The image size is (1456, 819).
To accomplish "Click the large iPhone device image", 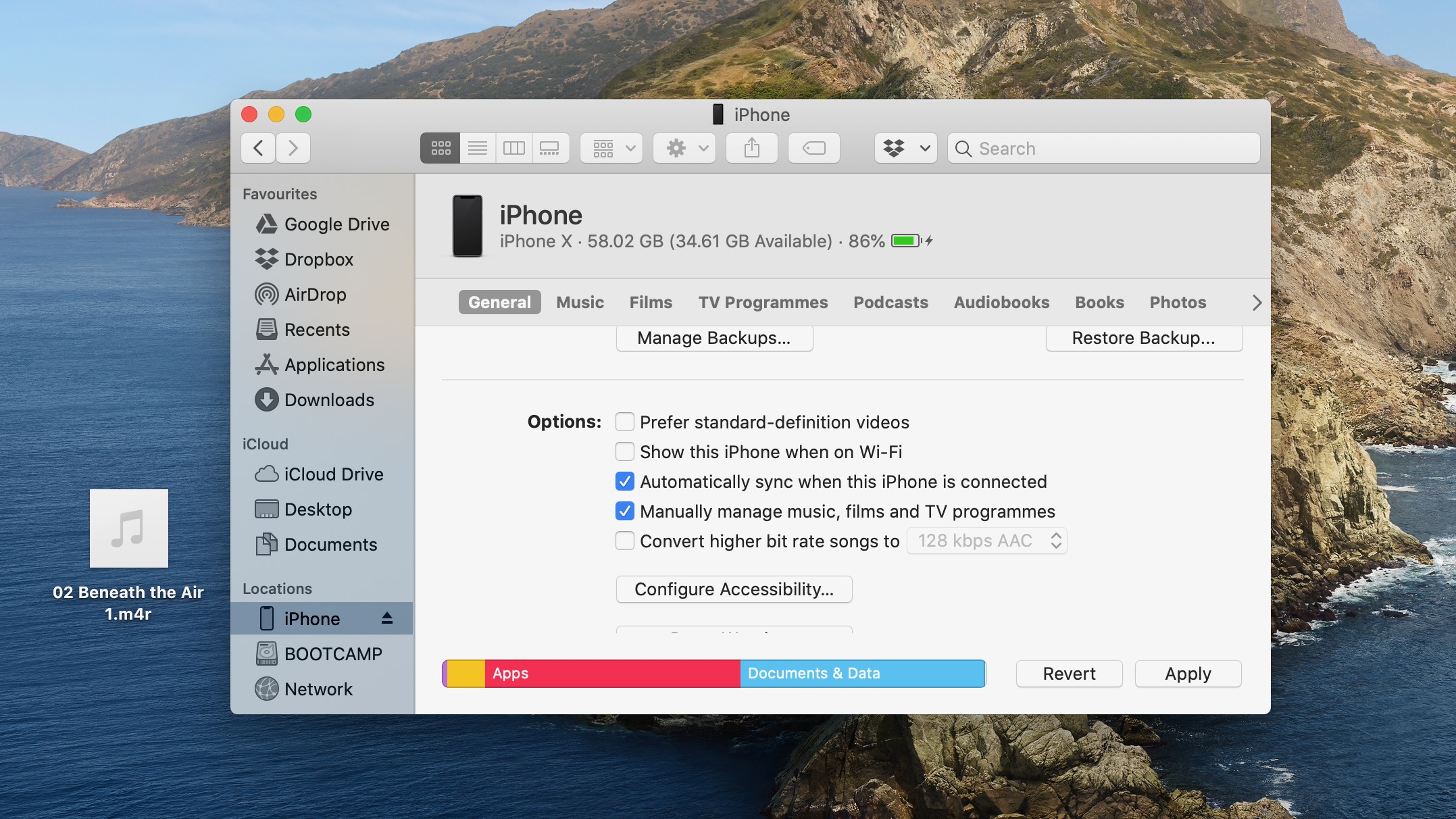I will coord(467,226).
